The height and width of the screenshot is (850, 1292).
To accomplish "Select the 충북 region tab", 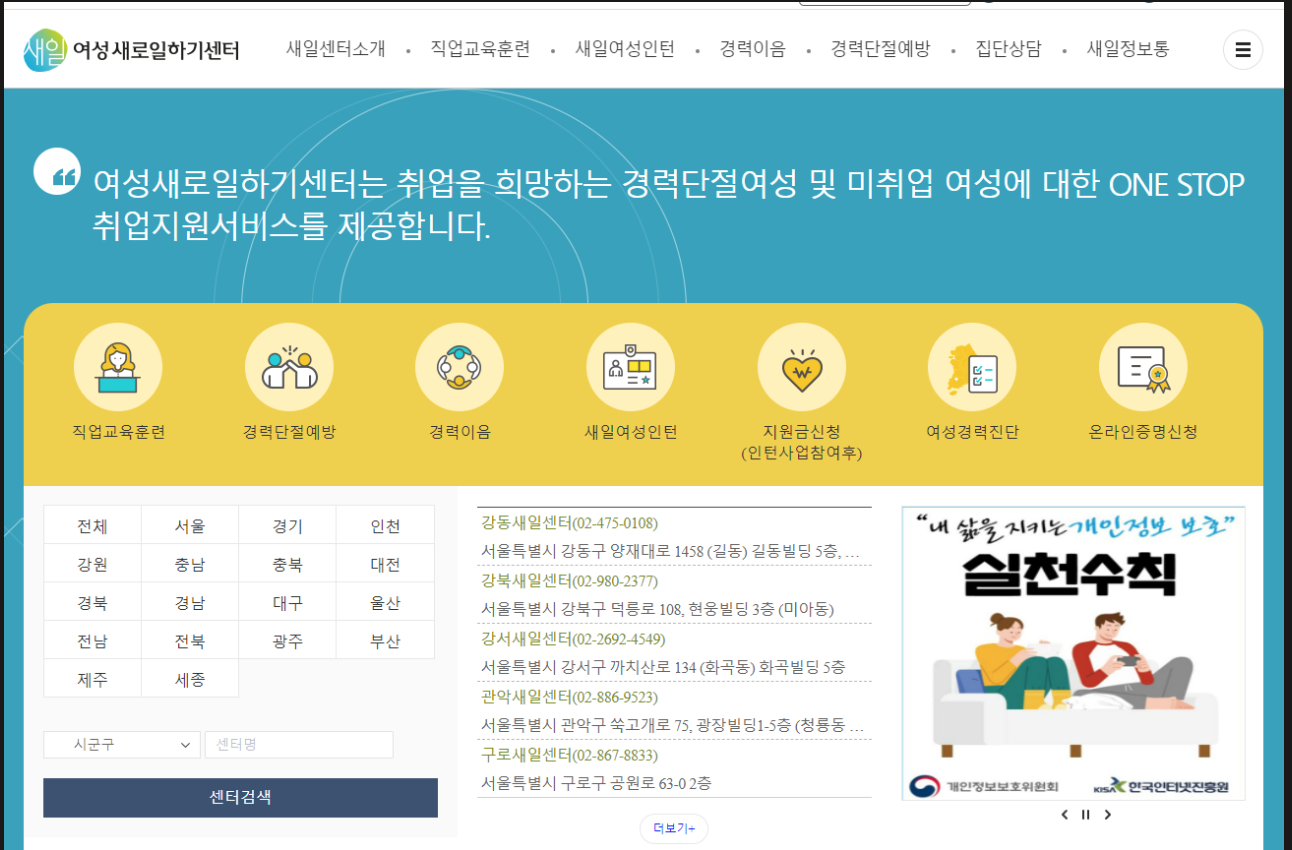I will pos(287,564).
